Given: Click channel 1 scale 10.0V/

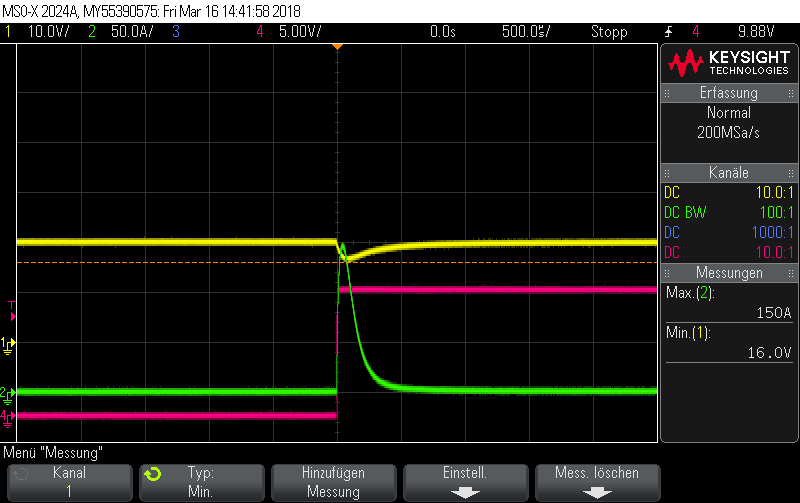Looking at the screenshot, I should [48, 32].
